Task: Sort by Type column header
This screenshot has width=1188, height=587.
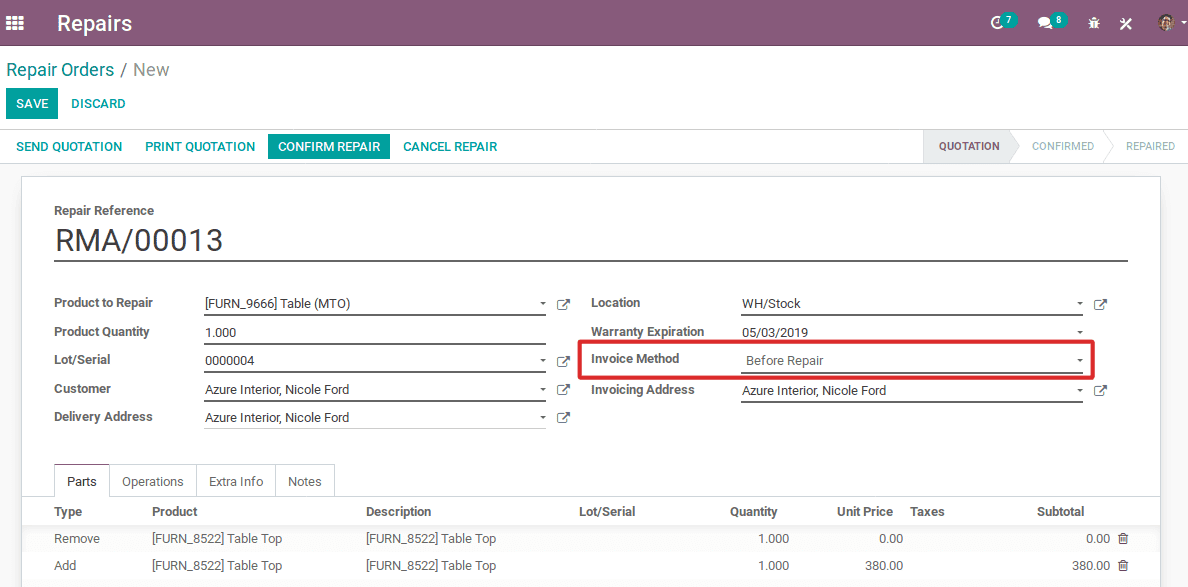Action: point(68,512)
